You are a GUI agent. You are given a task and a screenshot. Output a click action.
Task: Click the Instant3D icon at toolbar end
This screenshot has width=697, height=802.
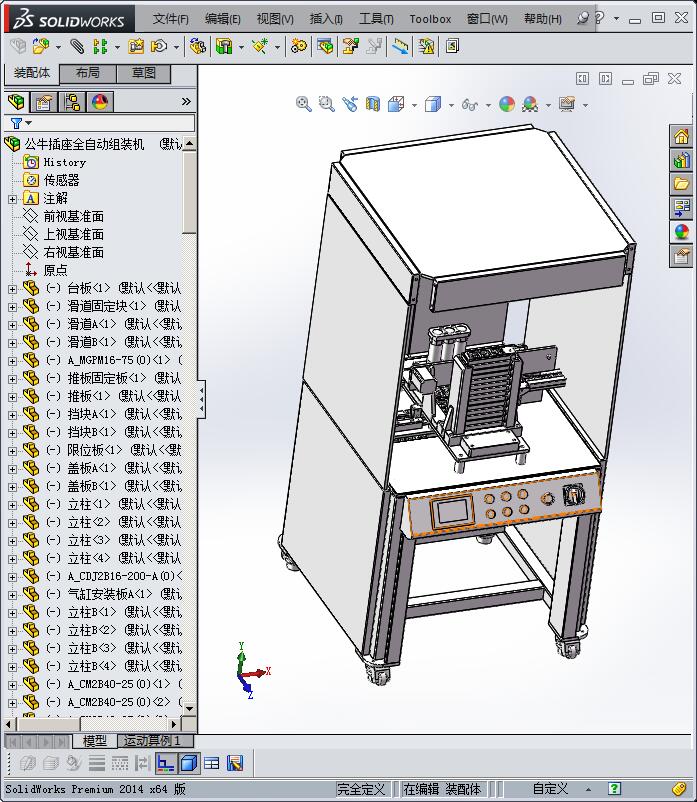click(452, 47)
